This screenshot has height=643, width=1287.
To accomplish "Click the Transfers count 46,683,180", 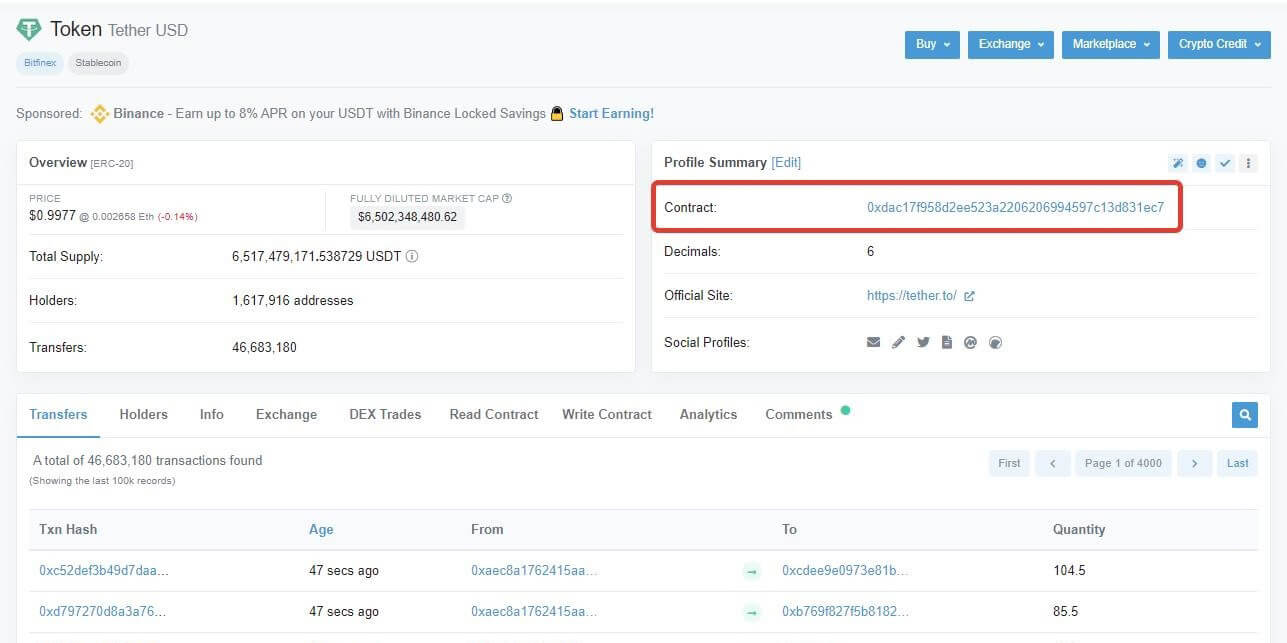I will pos(264,347).
